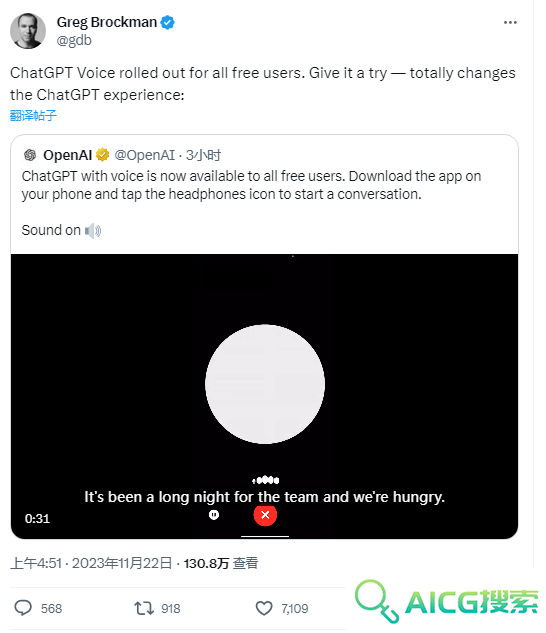The height and width of the screenshot is (633, 546).
Task: Click the repost arrows icon
Action: [143, 608]
